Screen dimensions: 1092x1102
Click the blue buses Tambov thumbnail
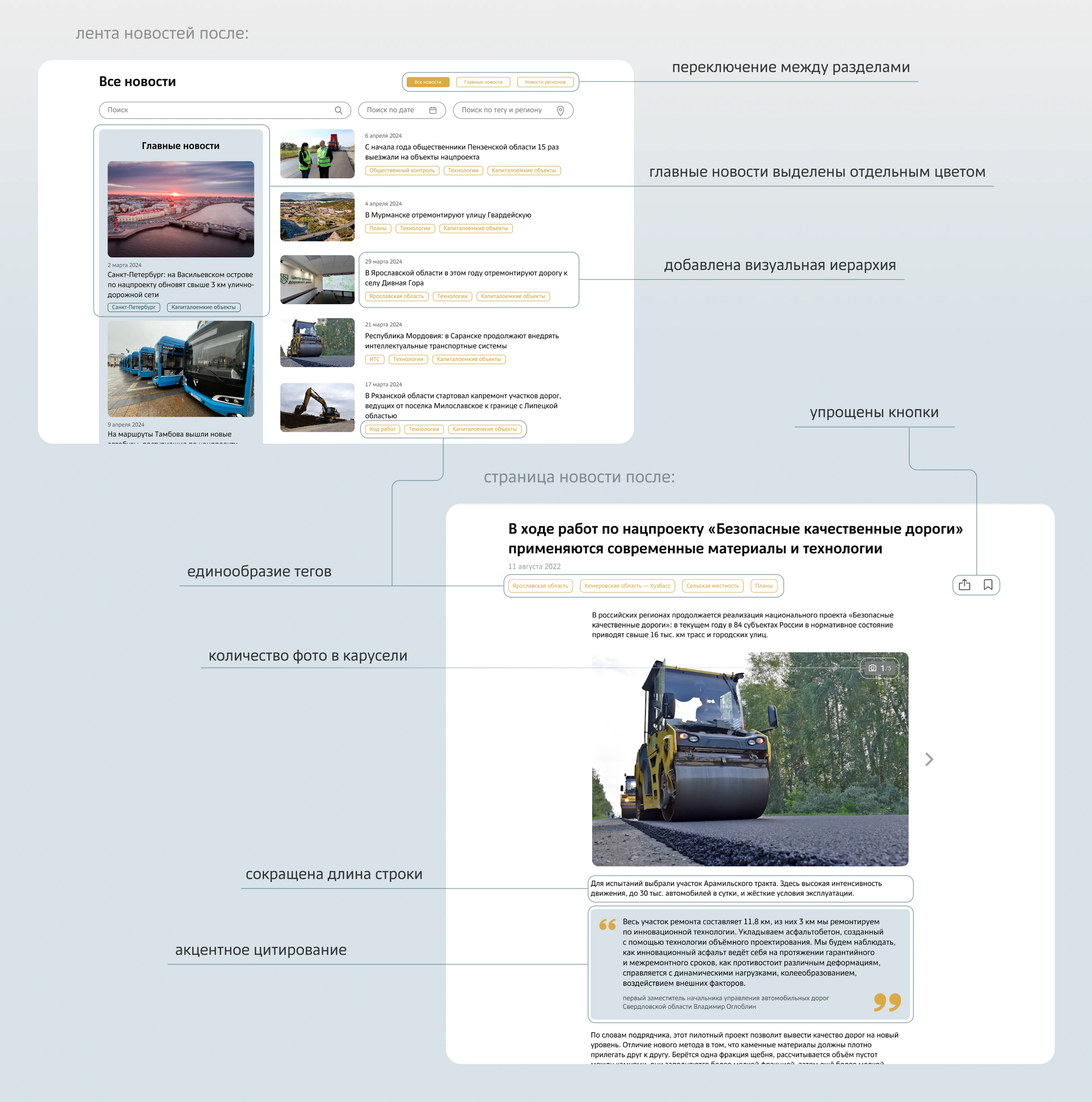[x=181, y=369]
